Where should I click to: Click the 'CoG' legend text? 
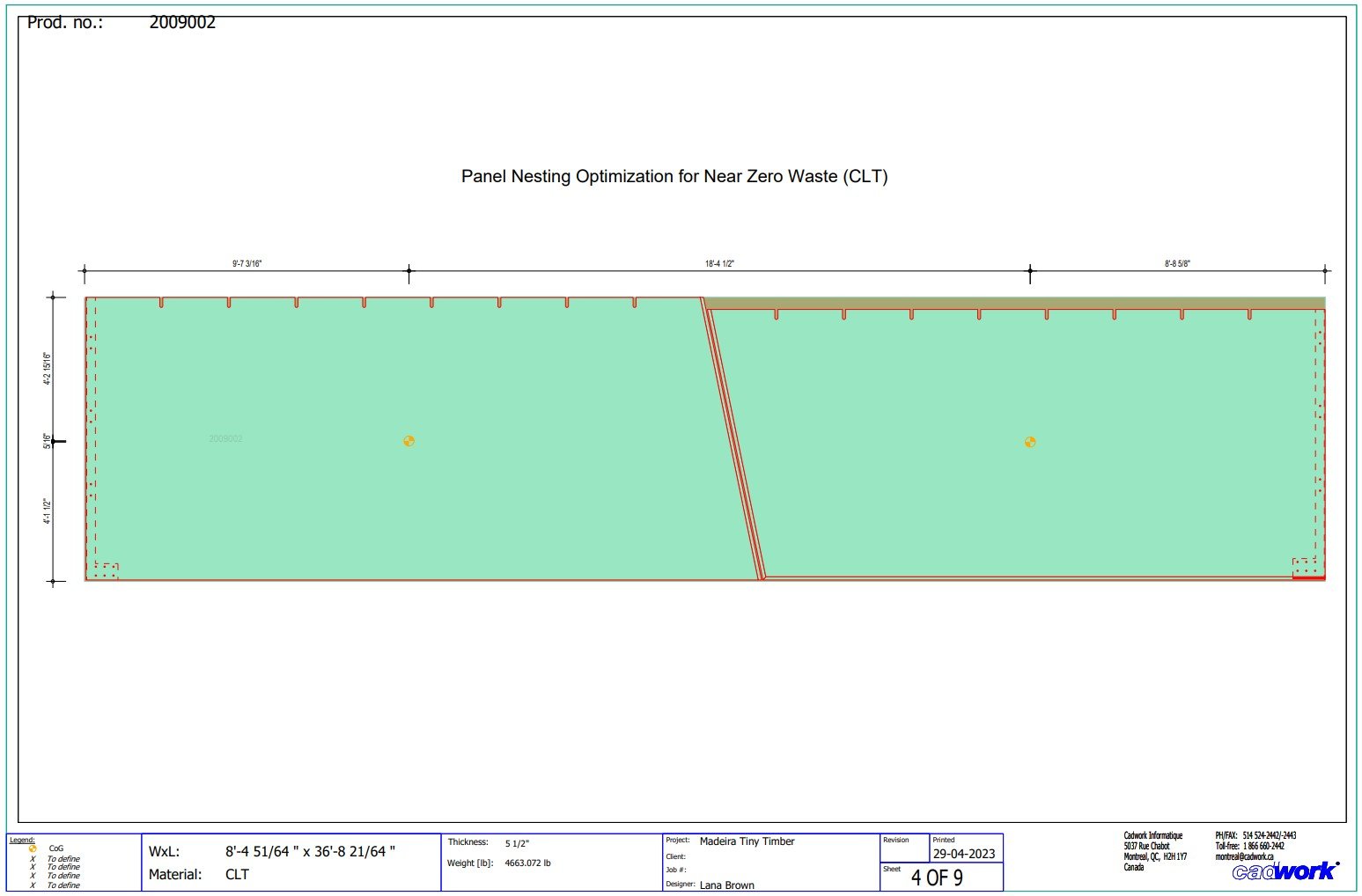pos(56,848)
